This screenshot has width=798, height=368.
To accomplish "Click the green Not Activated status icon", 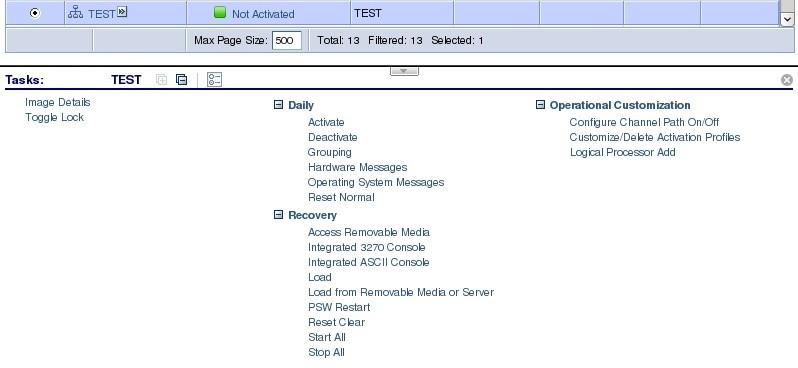I will tap(220, 13).
